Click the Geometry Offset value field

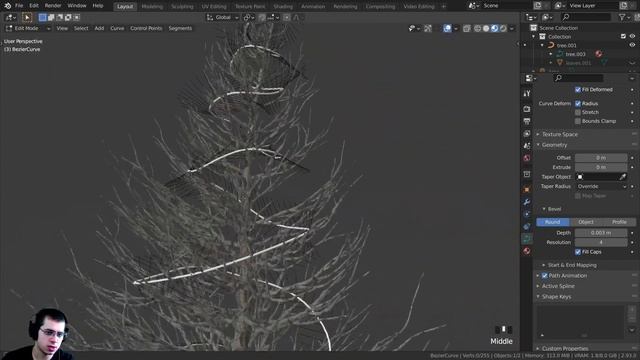point(601,158)
